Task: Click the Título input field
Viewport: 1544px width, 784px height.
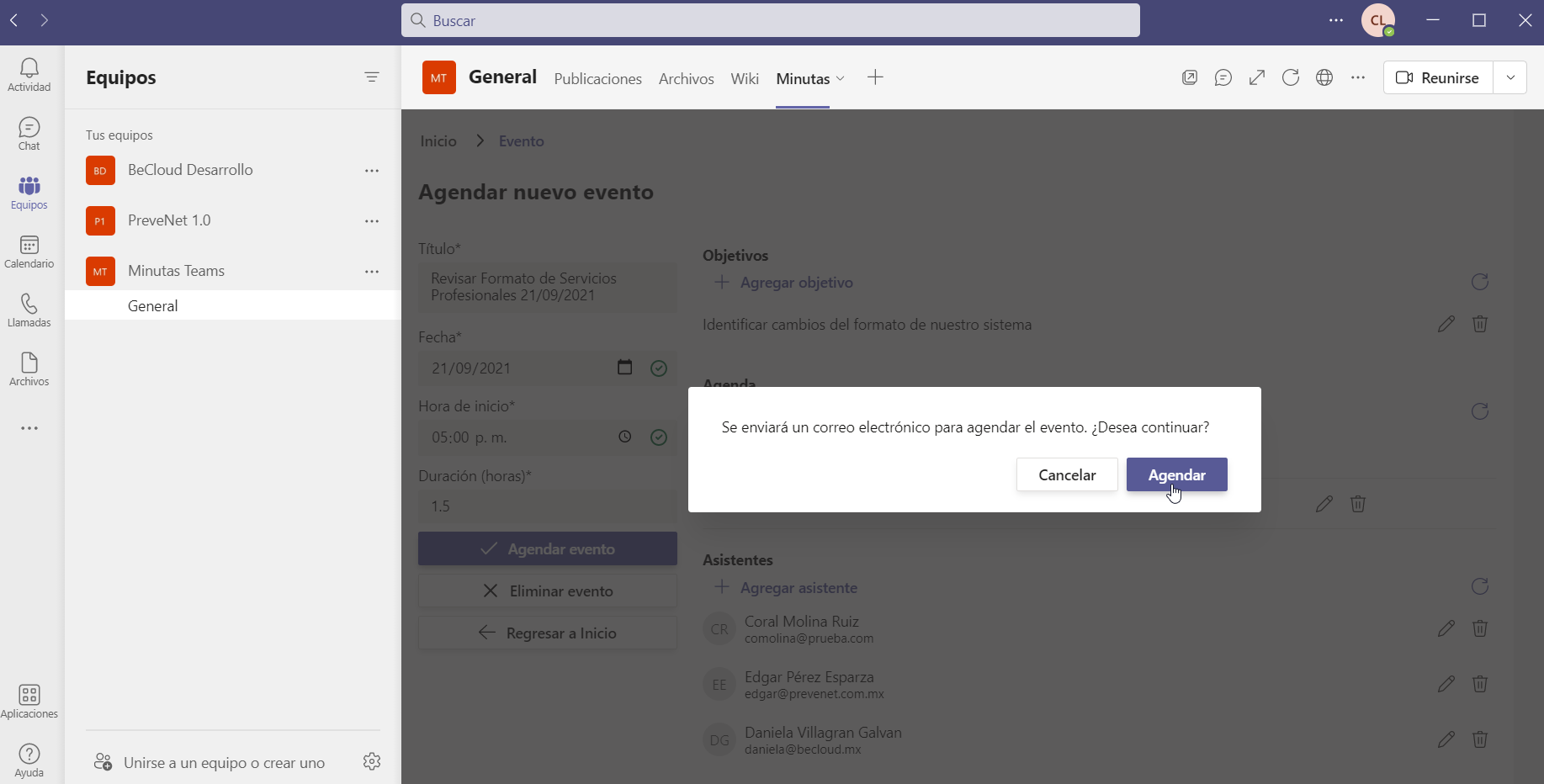Action: point(548,287)
